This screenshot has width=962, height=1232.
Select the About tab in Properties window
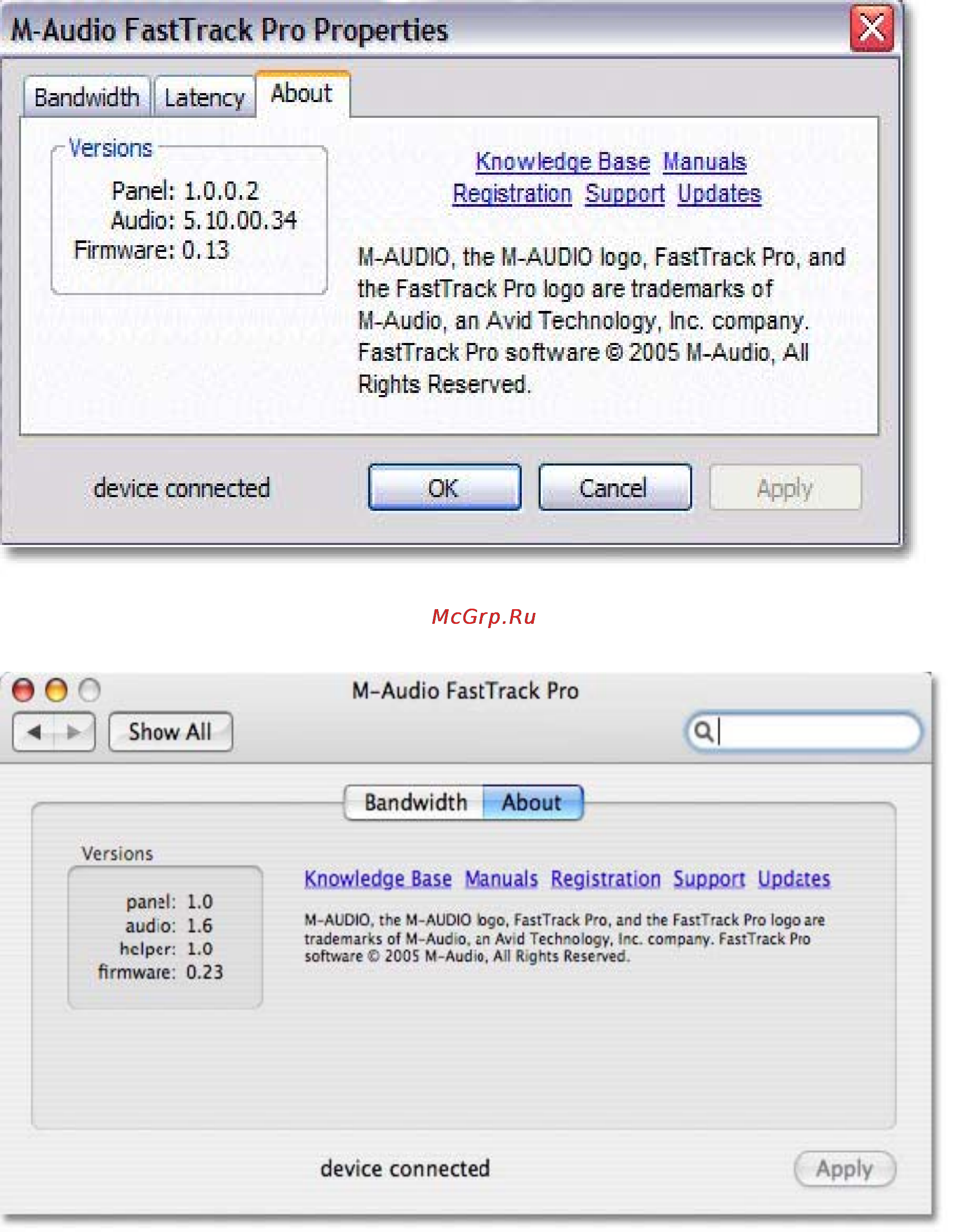302,94
